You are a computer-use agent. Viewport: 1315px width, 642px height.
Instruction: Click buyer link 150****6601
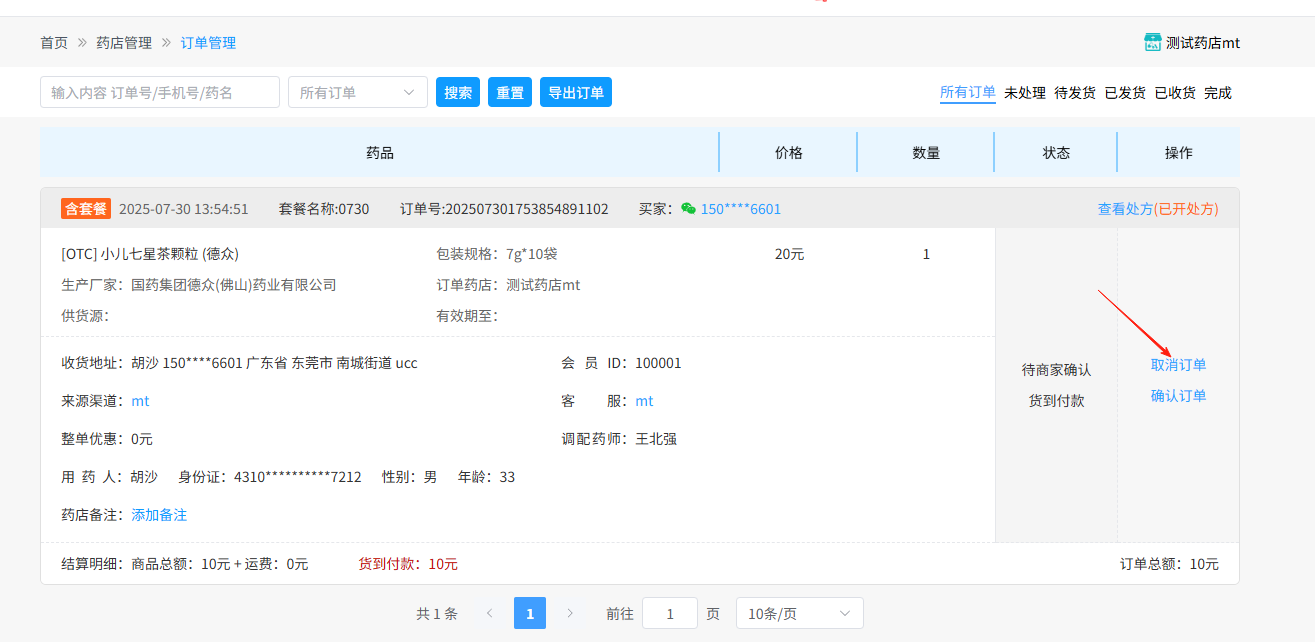pyautogui.click(x=741, y=209)
